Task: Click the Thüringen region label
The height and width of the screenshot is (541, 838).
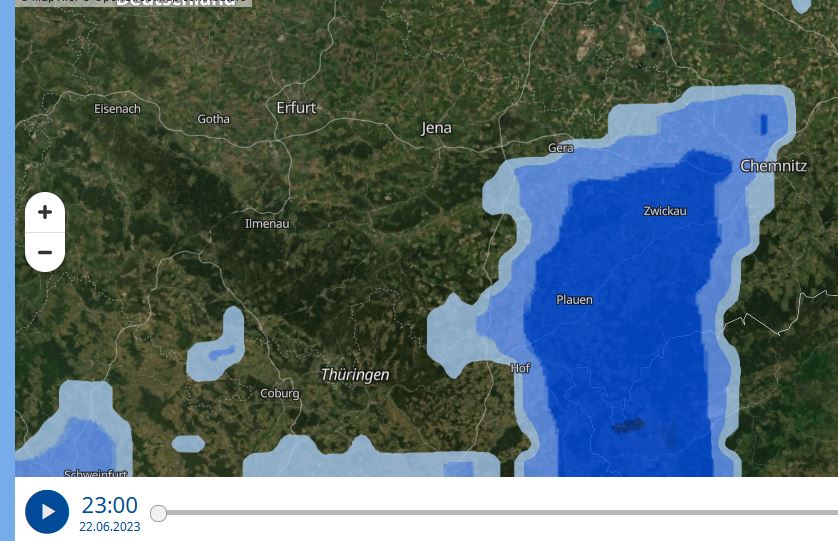Action: (x=355, y=375)
